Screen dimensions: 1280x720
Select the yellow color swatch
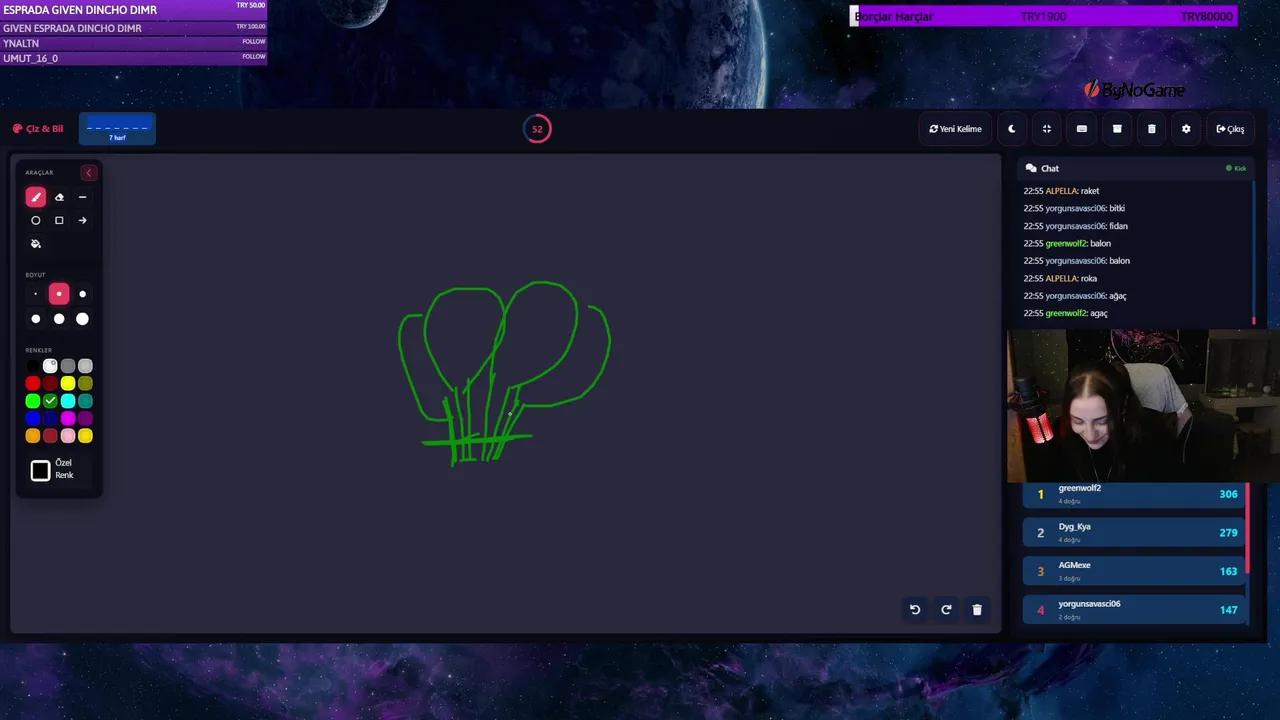68,383
